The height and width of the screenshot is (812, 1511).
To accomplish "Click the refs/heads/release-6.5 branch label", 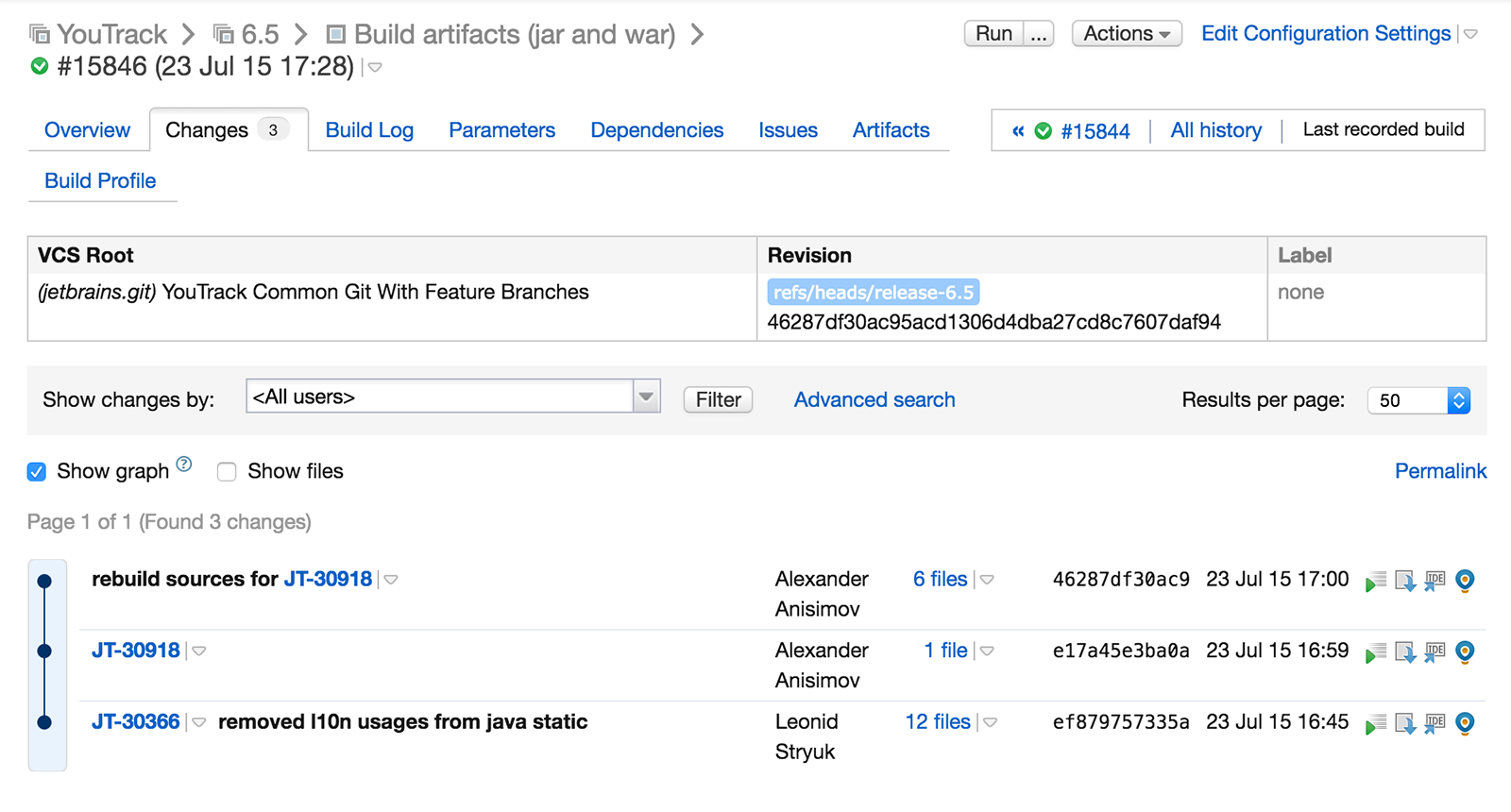I will [873, 293].
